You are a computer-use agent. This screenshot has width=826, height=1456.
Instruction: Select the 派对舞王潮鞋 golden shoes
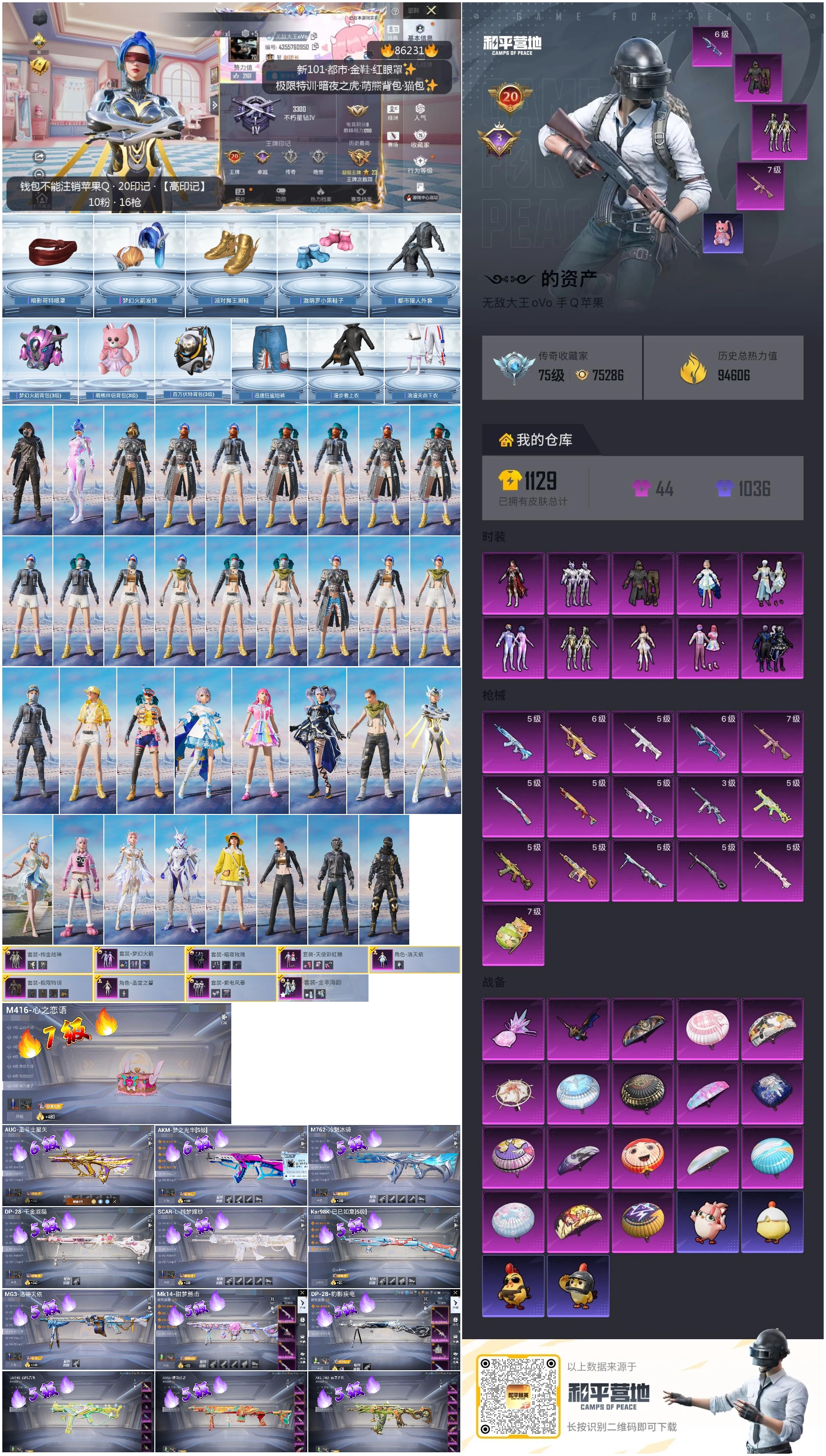[231, 266]
